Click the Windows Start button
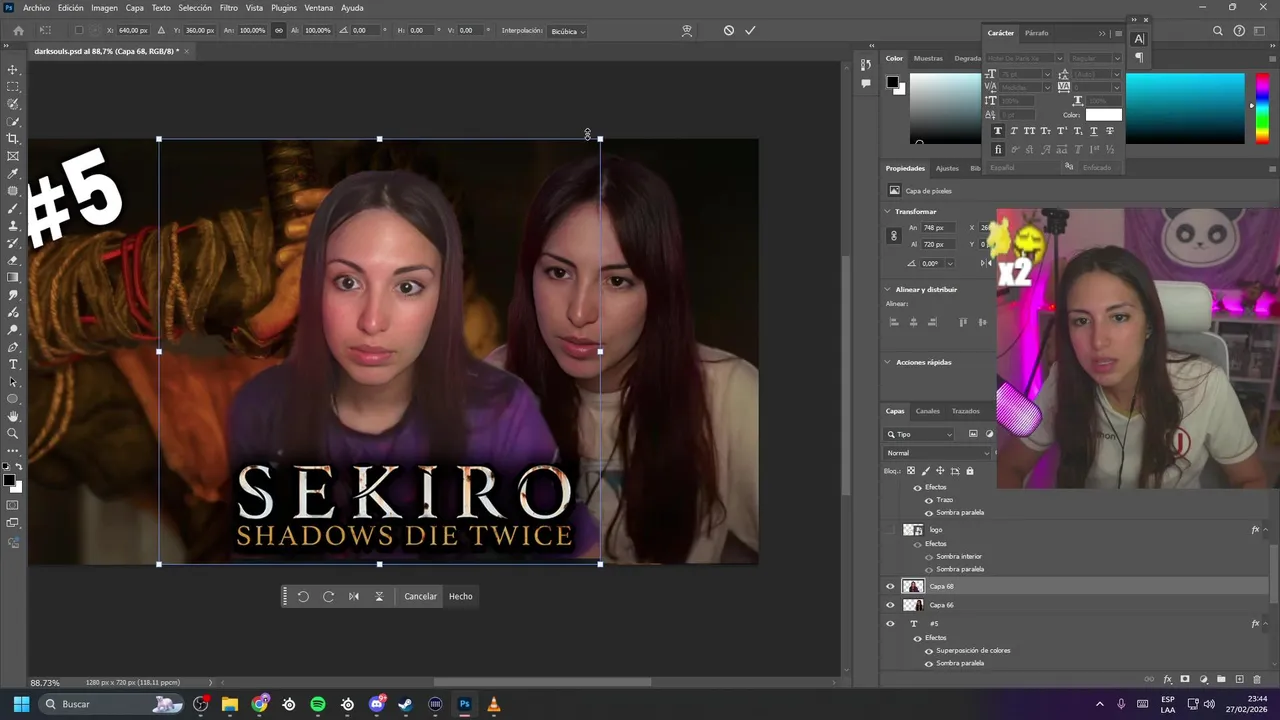Viewport: 1280px width, 720px height. click(21, 704)
